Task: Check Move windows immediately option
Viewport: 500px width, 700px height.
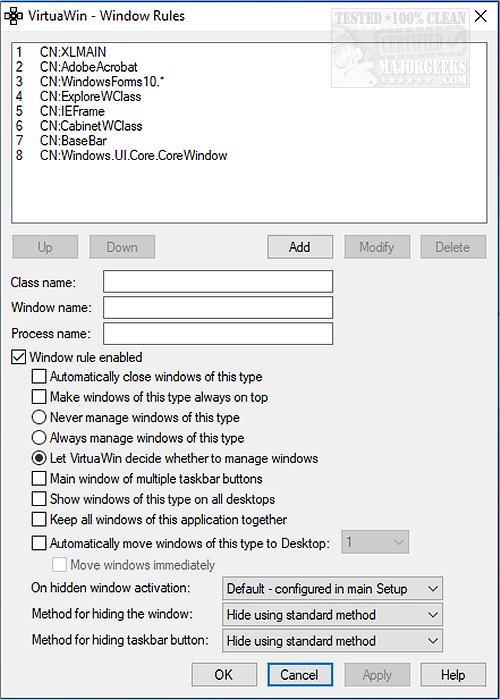Action: 59,565
